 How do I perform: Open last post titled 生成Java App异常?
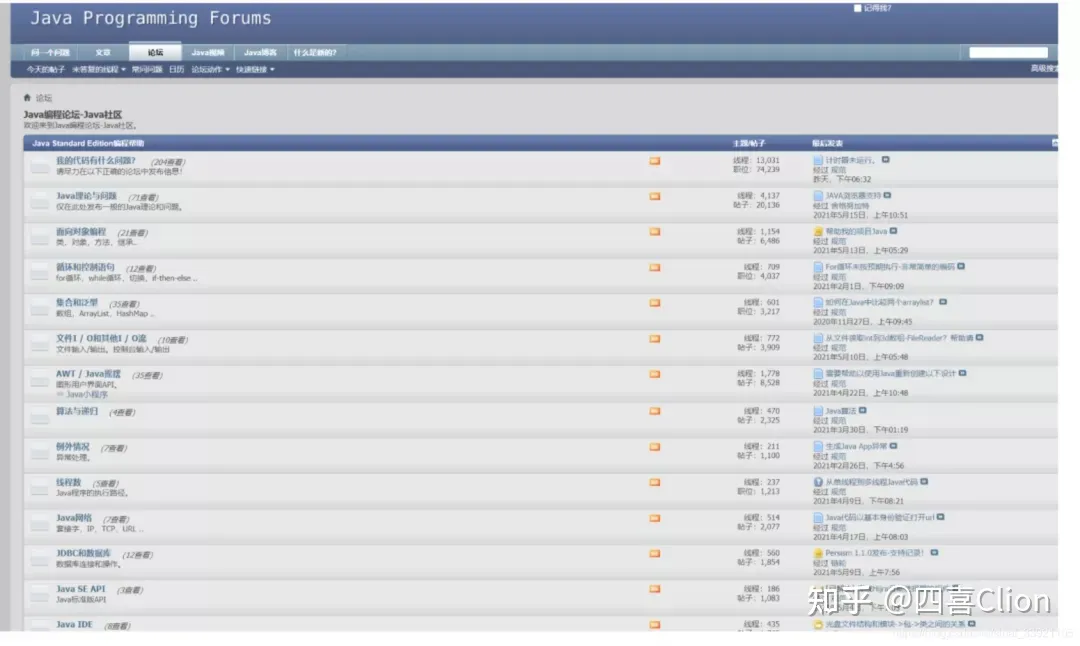pyautogui.click(x=856, y=446)
